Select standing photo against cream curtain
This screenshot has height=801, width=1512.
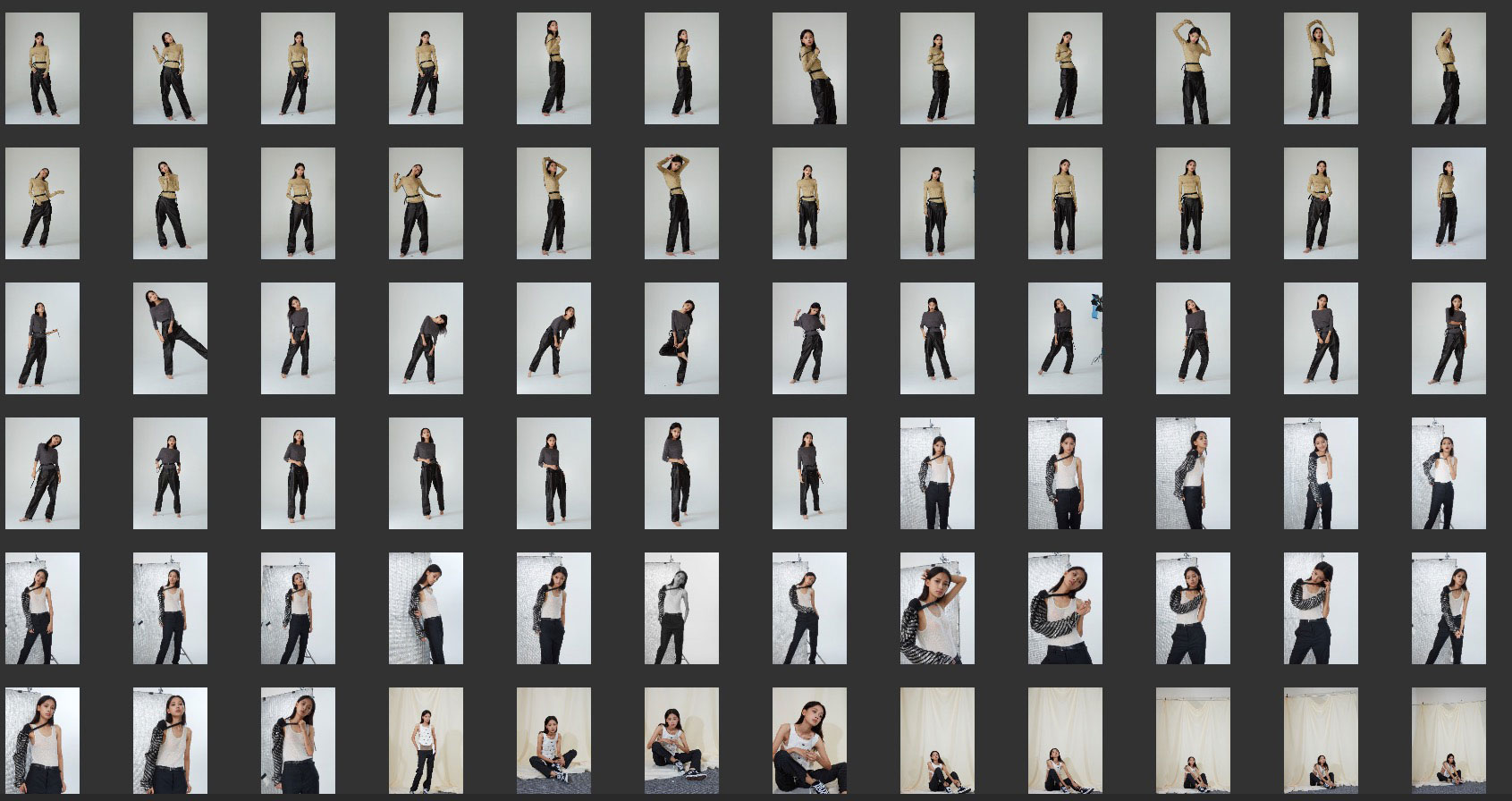pos(426,739)
